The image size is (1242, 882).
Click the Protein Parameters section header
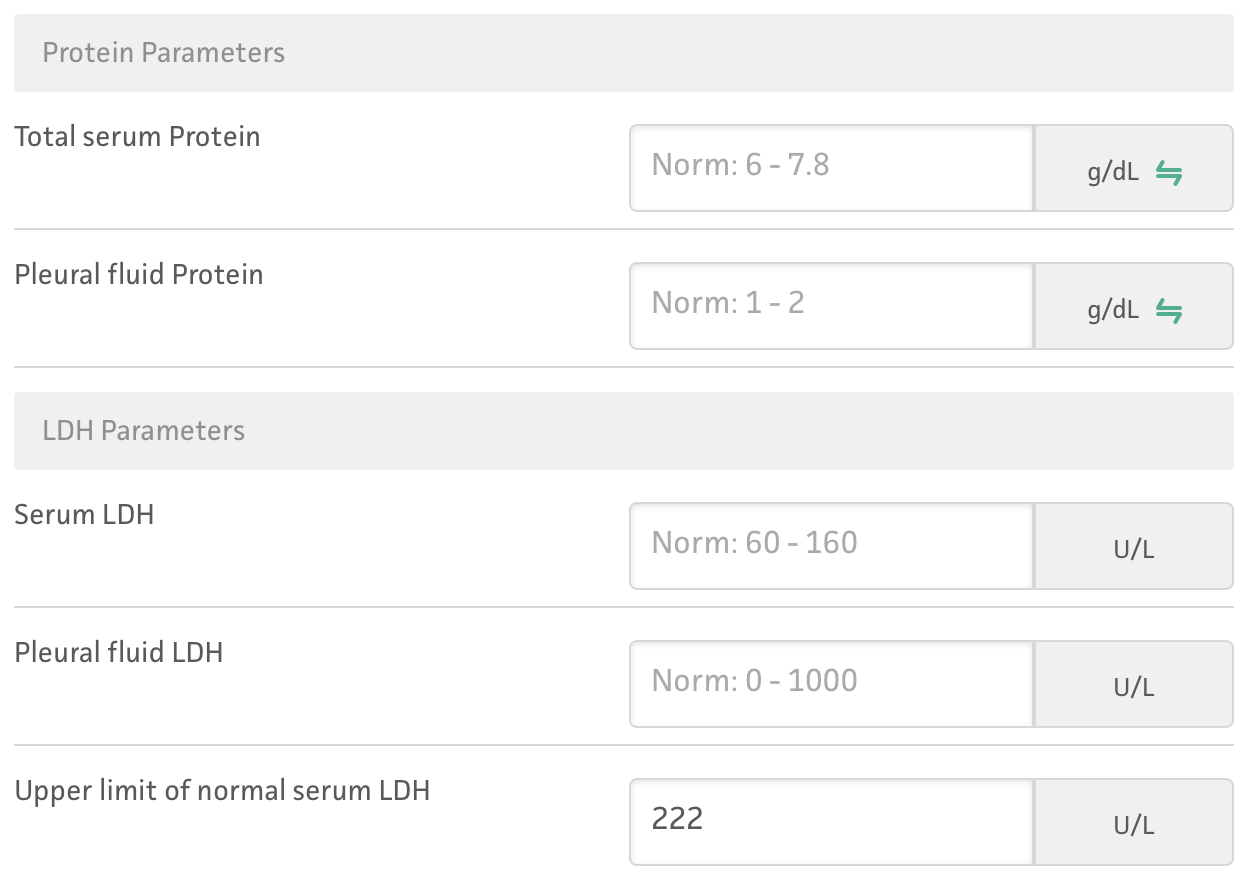[164, 53]
